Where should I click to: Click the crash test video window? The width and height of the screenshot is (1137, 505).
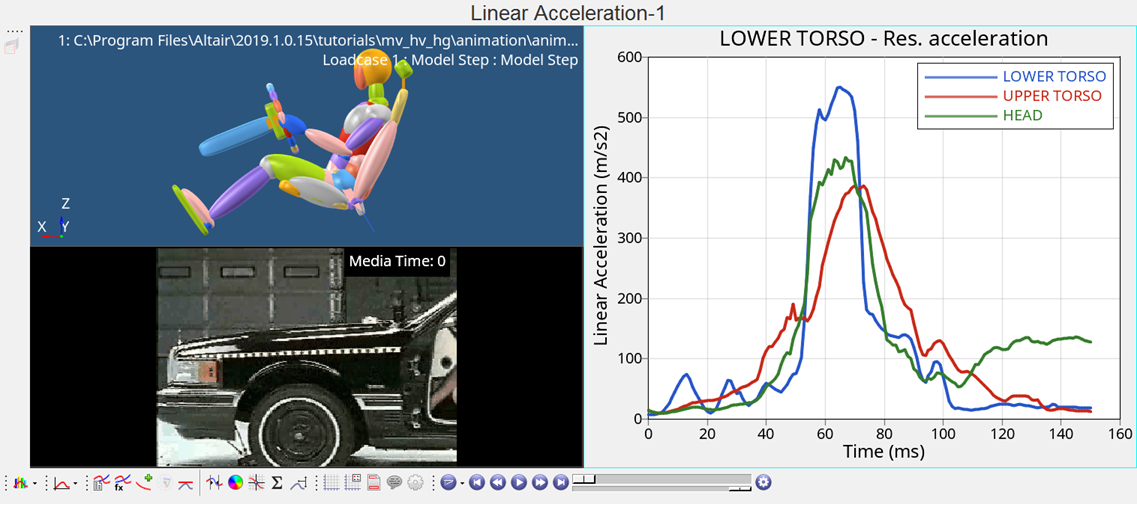click(x=306, y=358)
